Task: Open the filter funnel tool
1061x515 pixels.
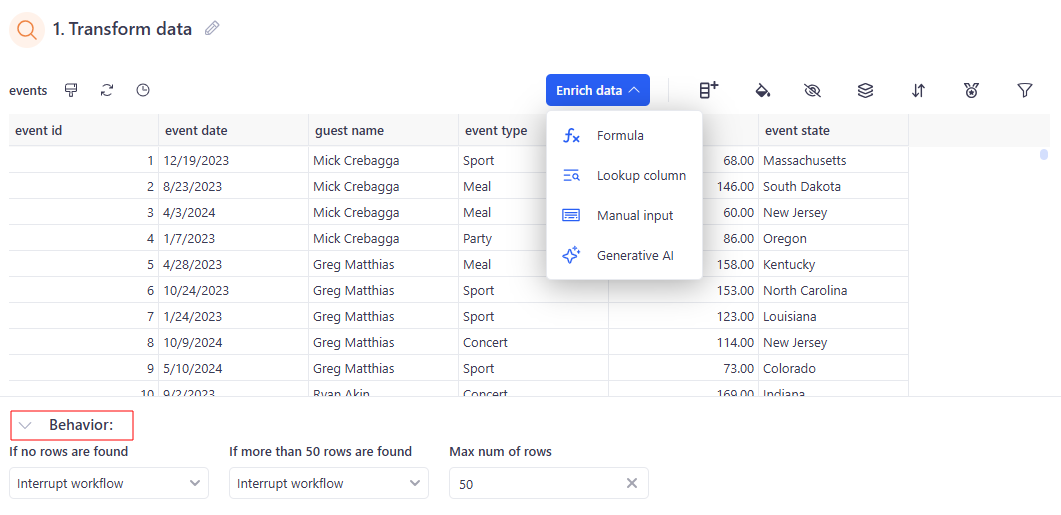Action: click(x=1025, y=90)
